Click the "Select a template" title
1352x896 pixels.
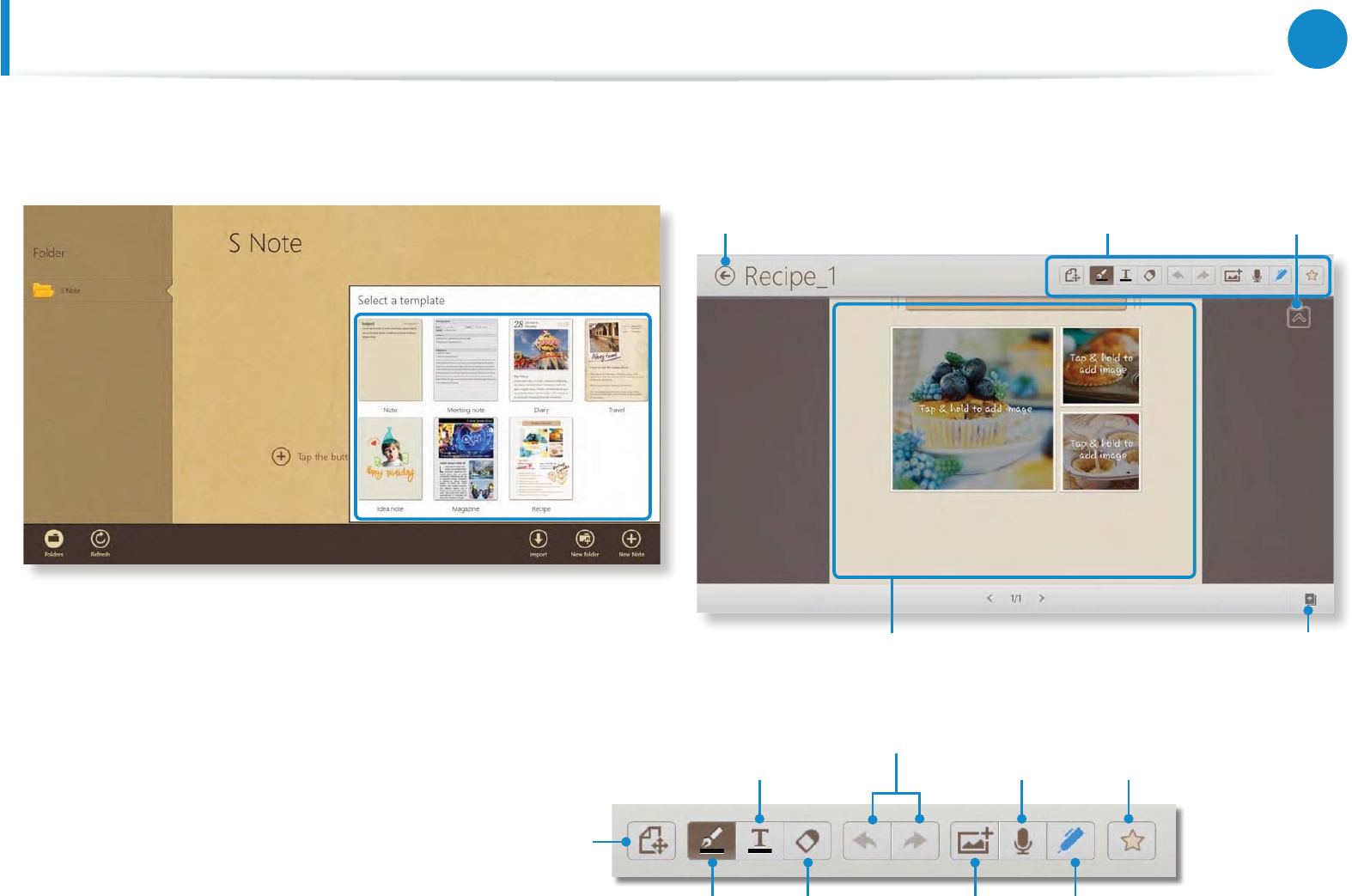(401, 301)
